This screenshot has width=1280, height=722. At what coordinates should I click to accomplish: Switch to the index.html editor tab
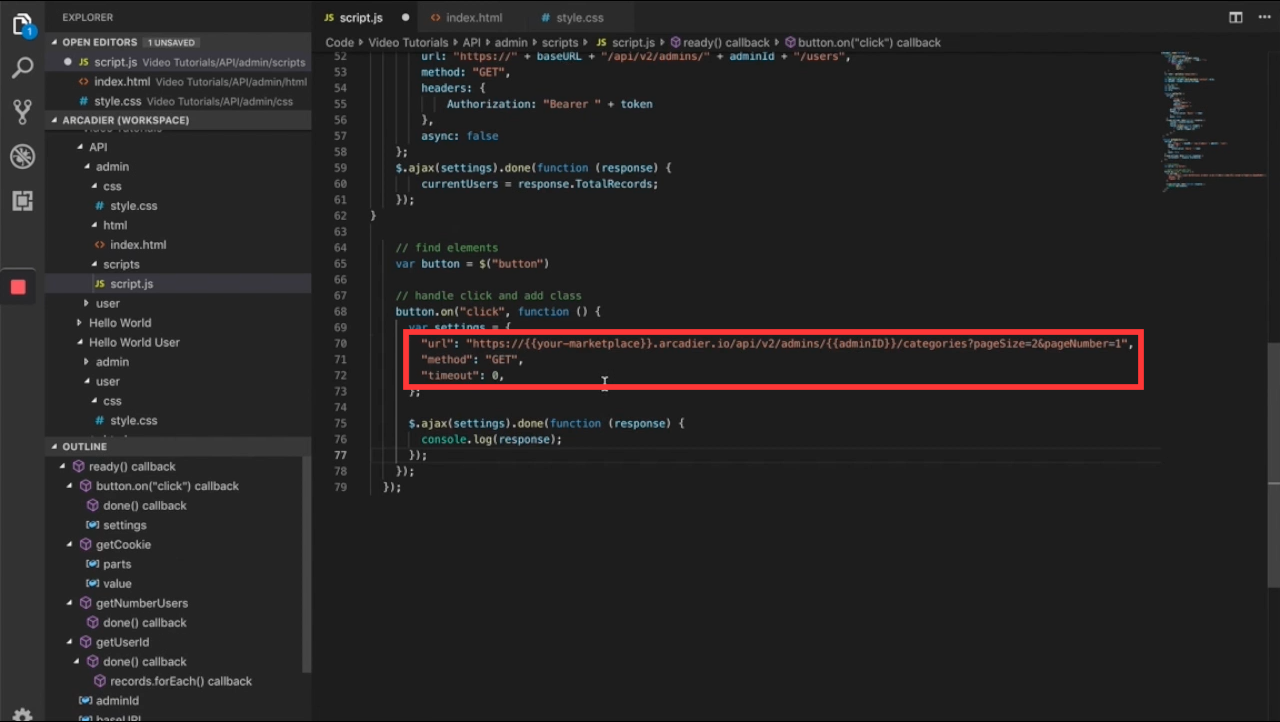(474, 18)
